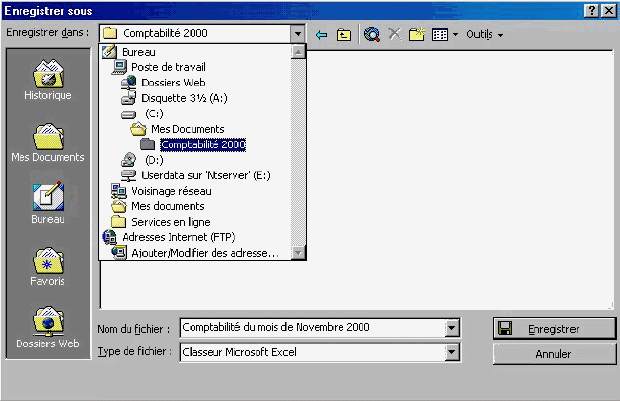Screen dimensions: 620x401
Task: Open Historique in the places bar
Action: pos(48,79)
